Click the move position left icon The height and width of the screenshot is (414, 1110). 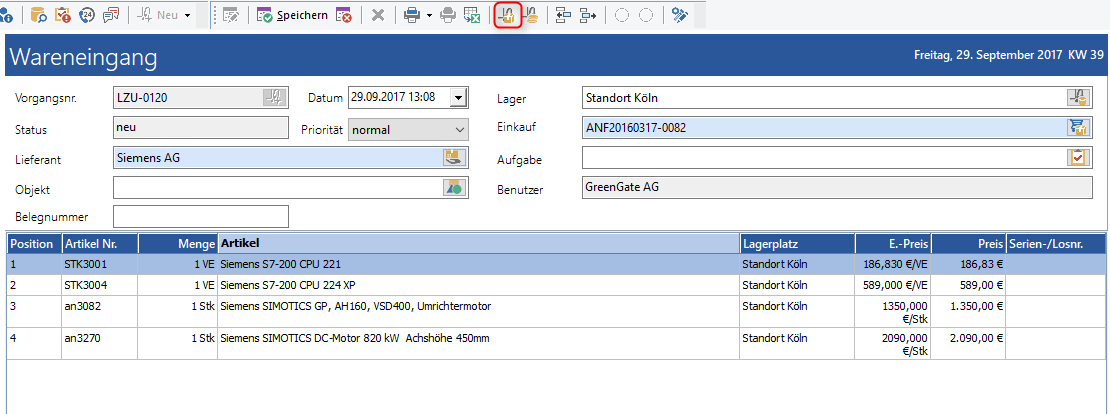tap(563, 15)
